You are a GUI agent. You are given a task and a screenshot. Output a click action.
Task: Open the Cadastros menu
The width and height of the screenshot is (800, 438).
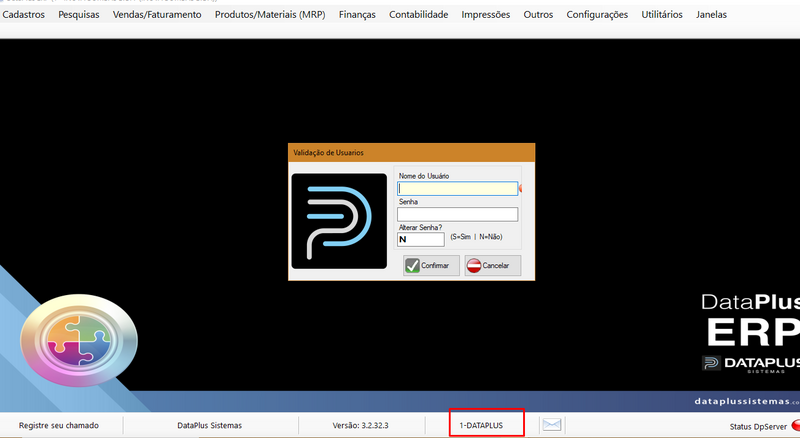23,15
